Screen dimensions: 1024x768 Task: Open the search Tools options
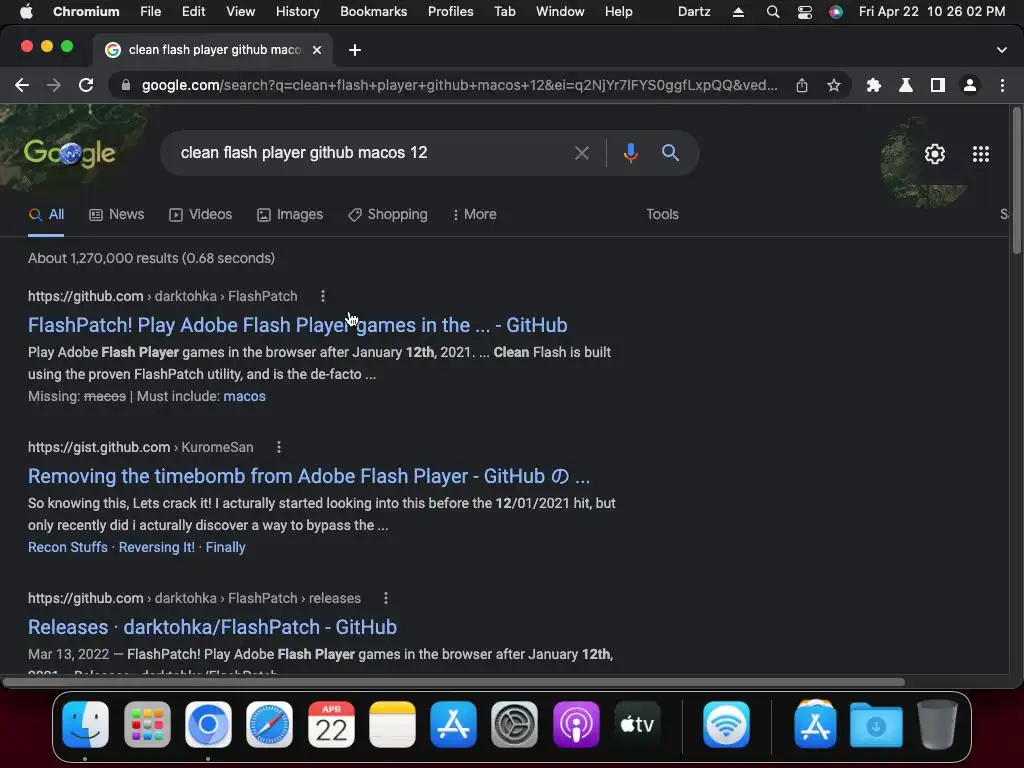(662, 214)
